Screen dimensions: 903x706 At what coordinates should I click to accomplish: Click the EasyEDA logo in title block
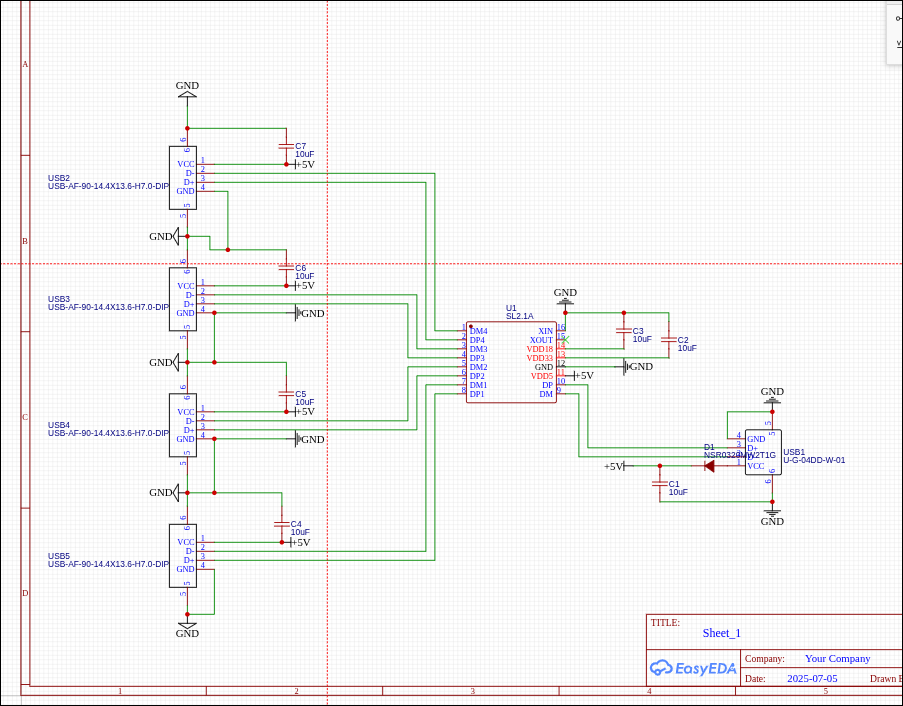[x=693, y=668]
